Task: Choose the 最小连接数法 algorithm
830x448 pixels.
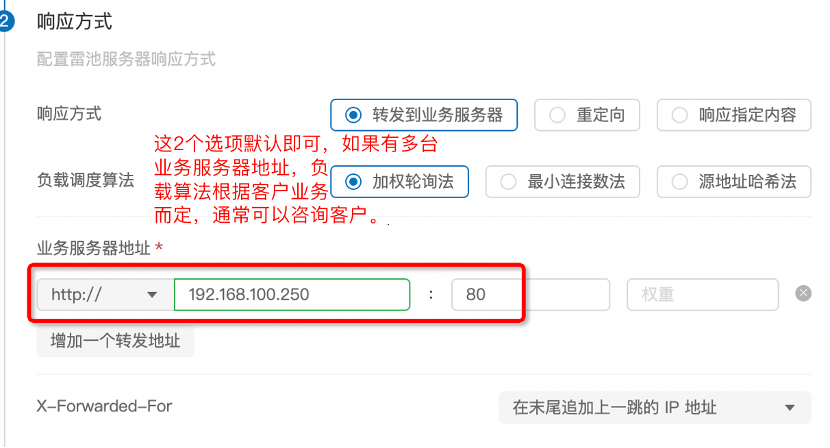Action: [x=565, y=182]
